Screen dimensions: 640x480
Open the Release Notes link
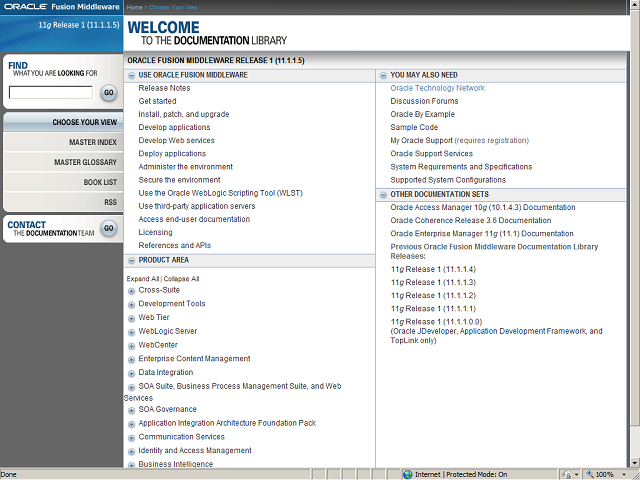point(164,88)
